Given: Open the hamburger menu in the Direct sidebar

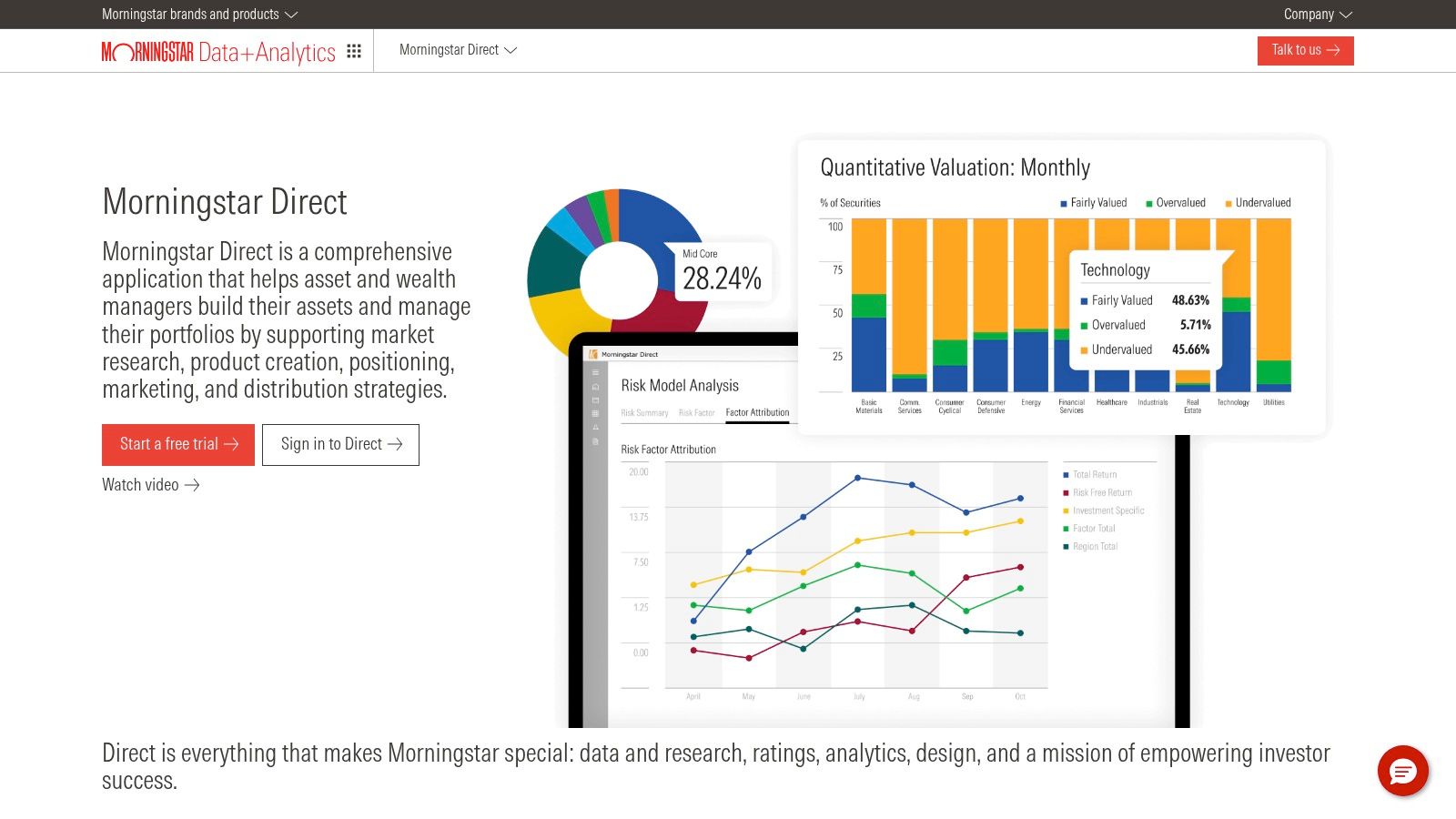Looking at the screenshot, I should tap(595, 373).
